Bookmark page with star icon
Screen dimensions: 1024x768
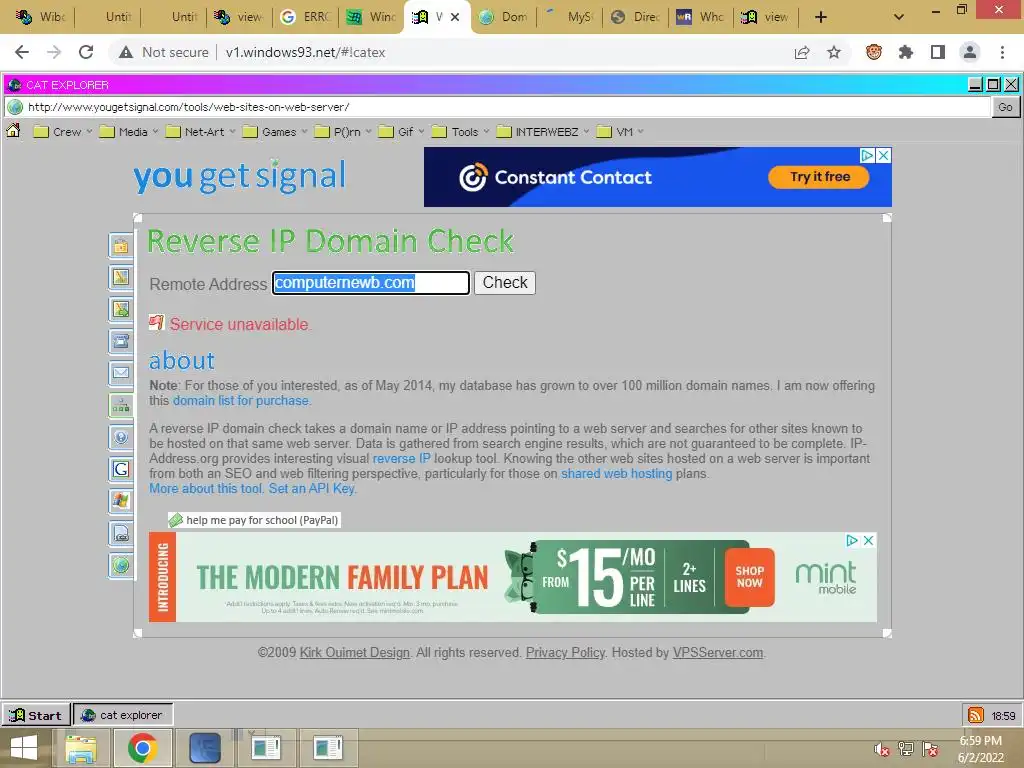pos(834,52)
